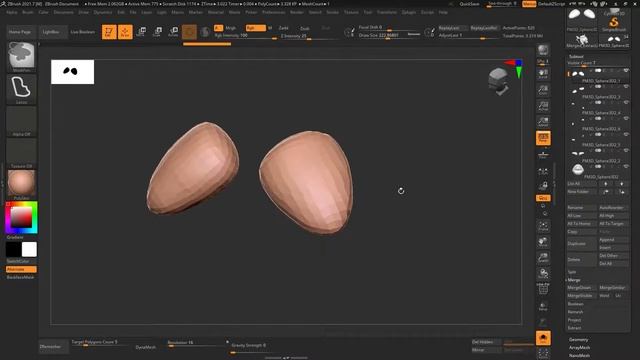
Task: Select the Scale mode icon
Action: pyautogui.click(x=157, y=32)
